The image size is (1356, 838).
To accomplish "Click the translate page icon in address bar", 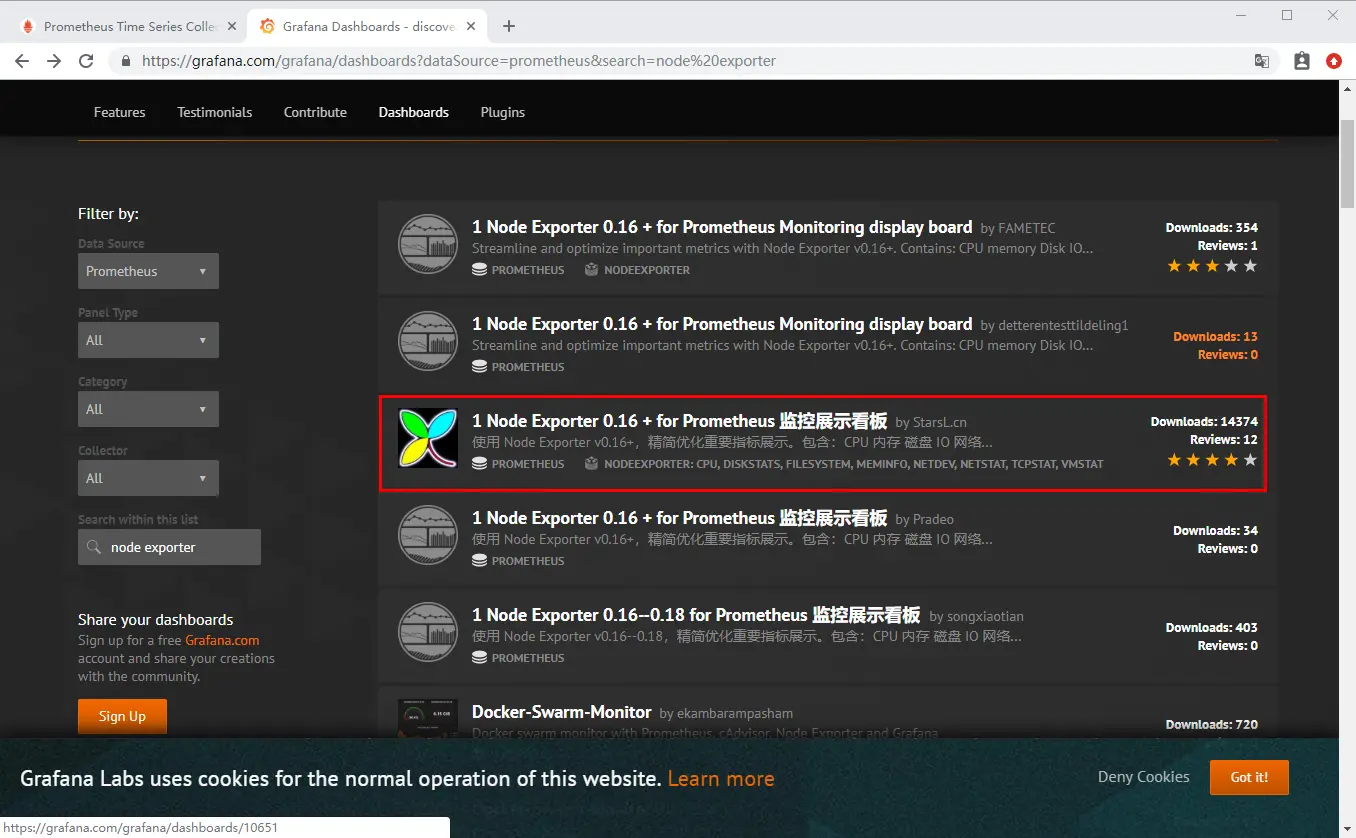I will [x=1262, y=61].
